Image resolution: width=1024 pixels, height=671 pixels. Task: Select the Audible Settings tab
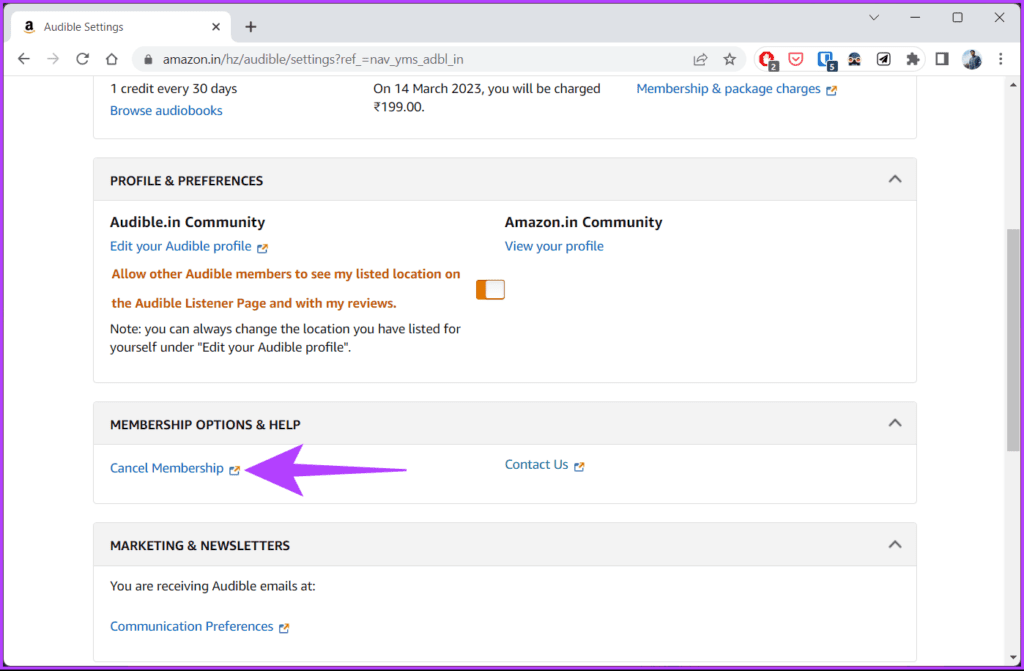(121, 27)
